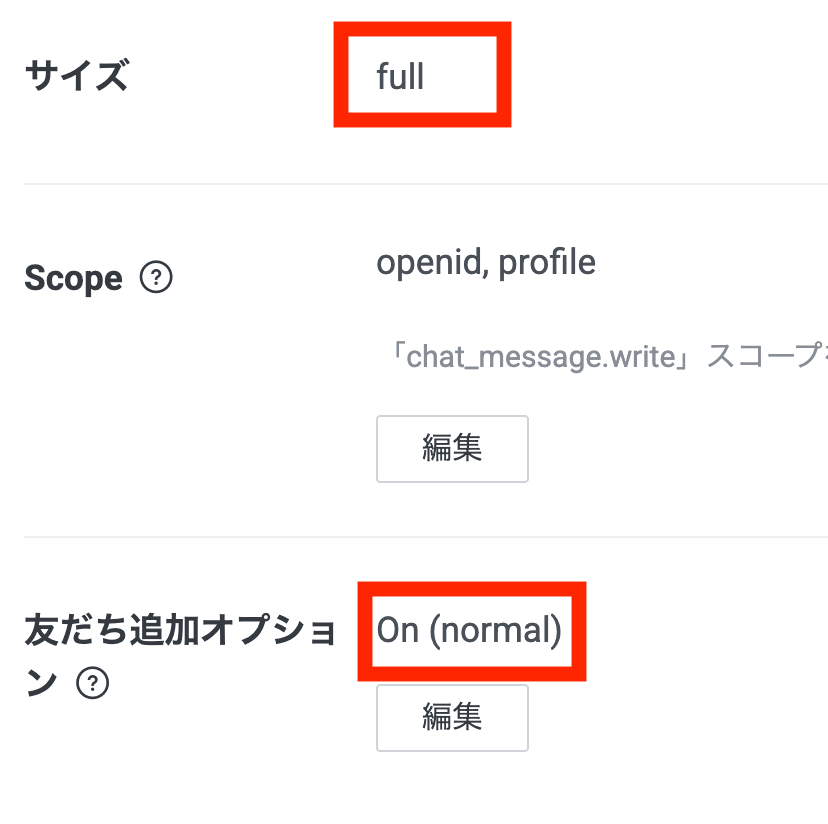The width and height of the screenshot is (828, 824).
Task: Click the help icon next to Scope
Action: (156, 278)
